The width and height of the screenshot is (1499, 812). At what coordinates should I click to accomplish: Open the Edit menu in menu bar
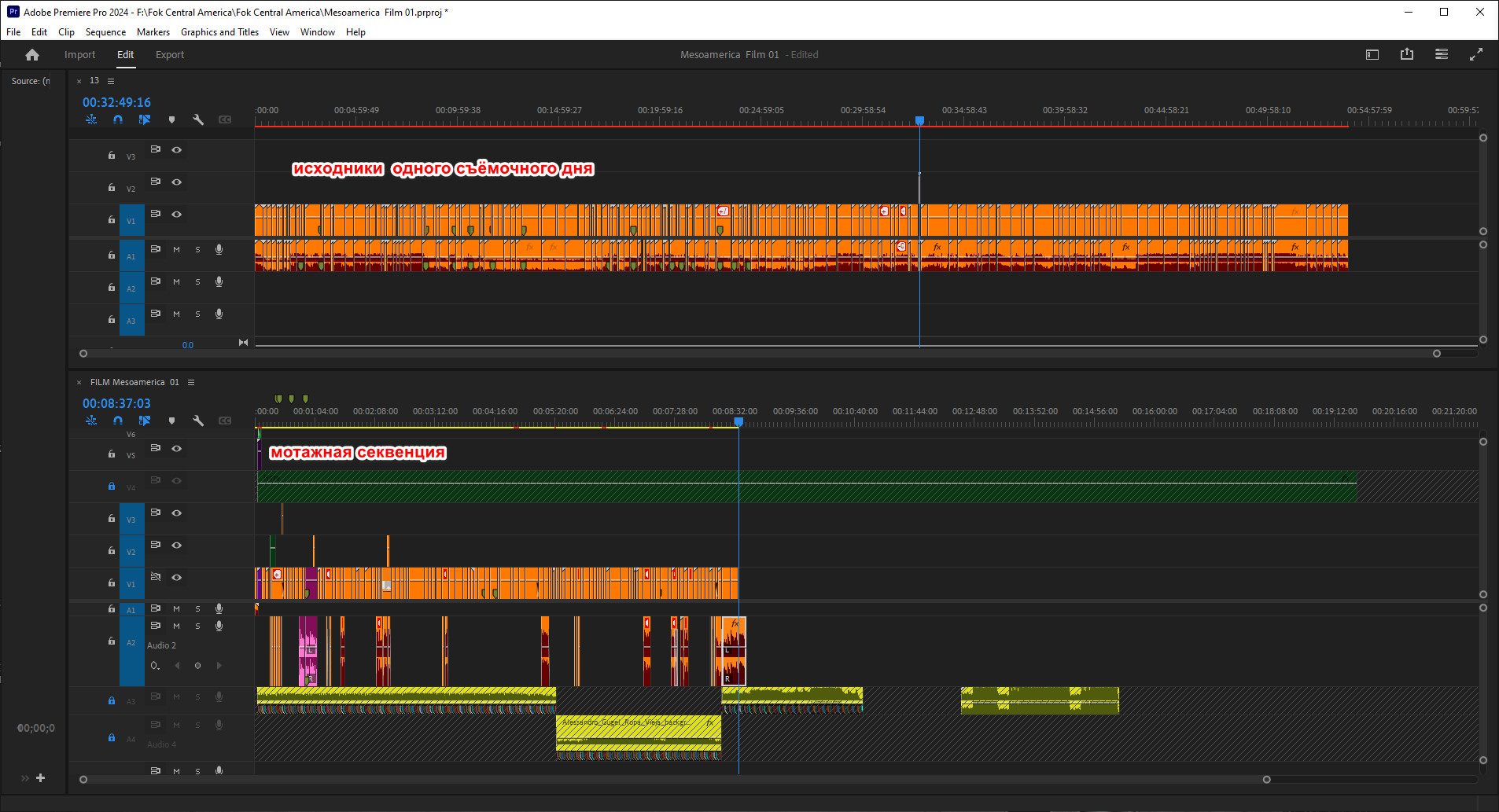point(39,32)
